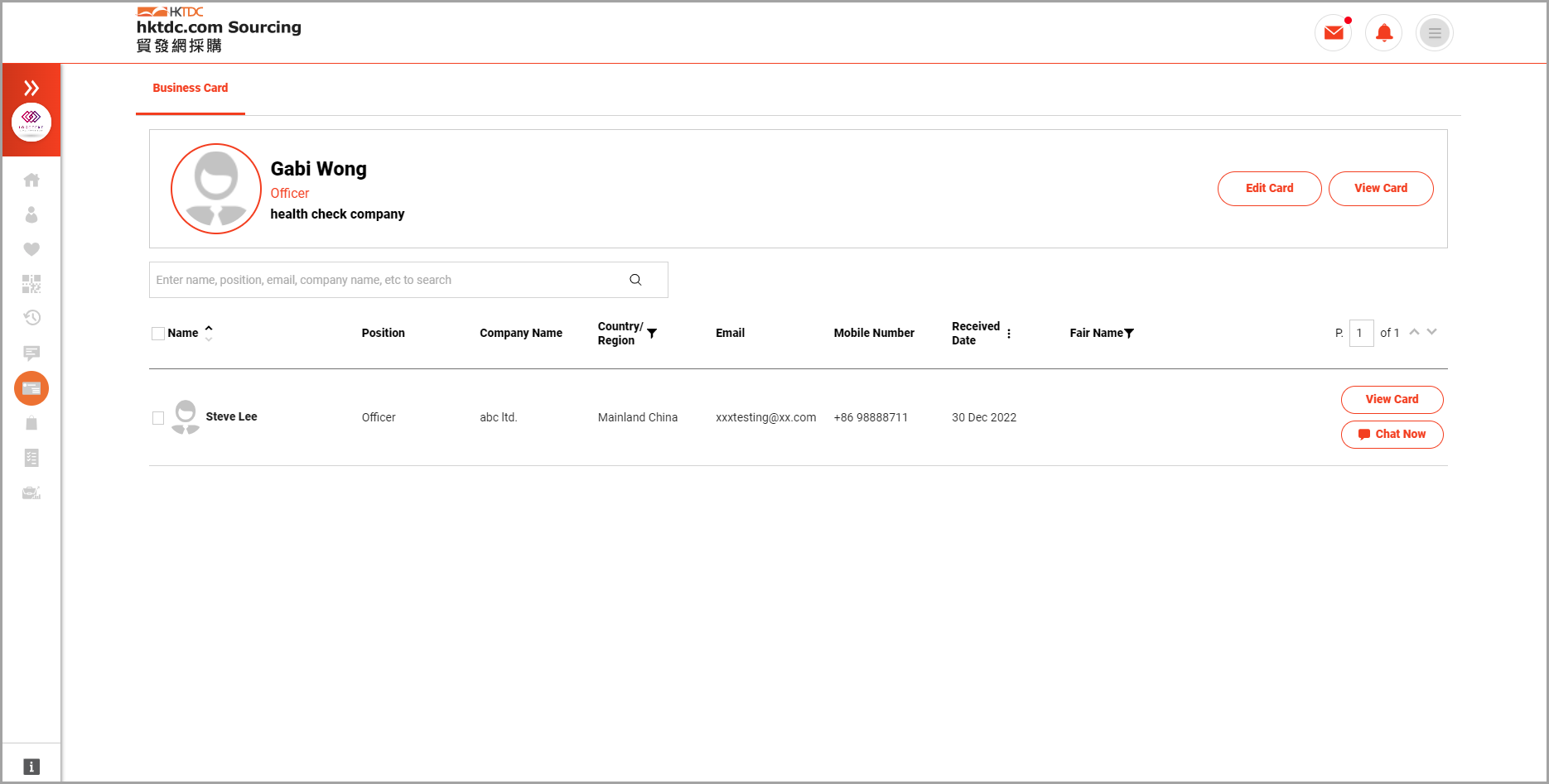
Task: Open the chat message sidebar icon
Action: coord(31,354)
